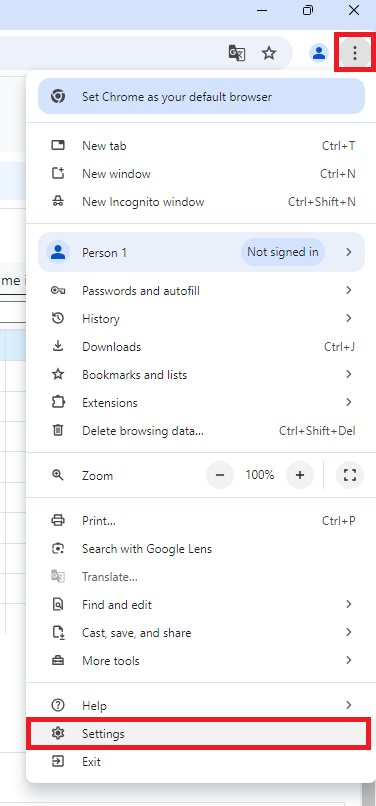Click the Find and edit icon
The height and width of the screenshot is (806, 376).
[x=58, y=604]
